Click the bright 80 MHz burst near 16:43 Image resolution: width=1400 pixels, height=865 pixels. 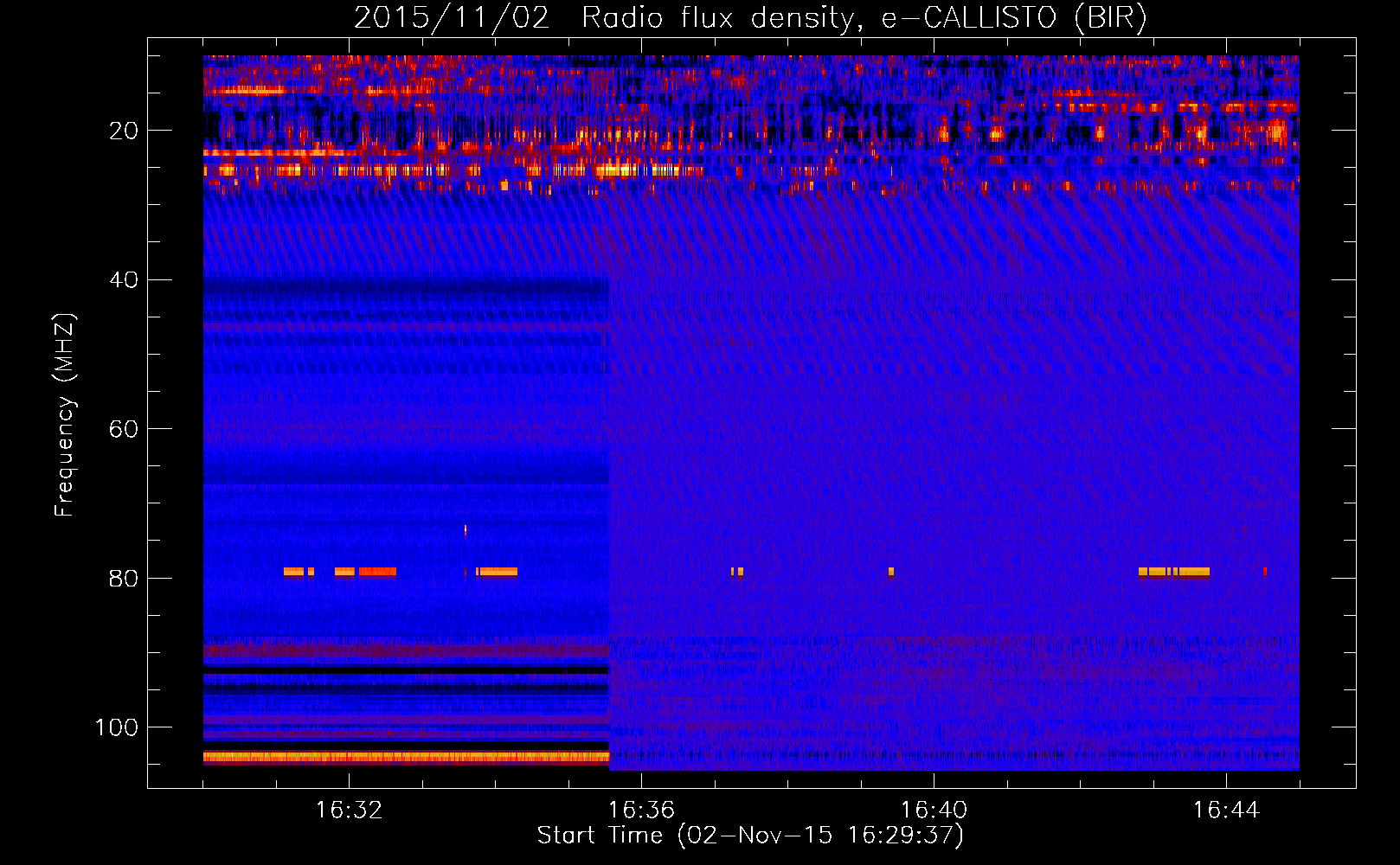[1174, 572]
